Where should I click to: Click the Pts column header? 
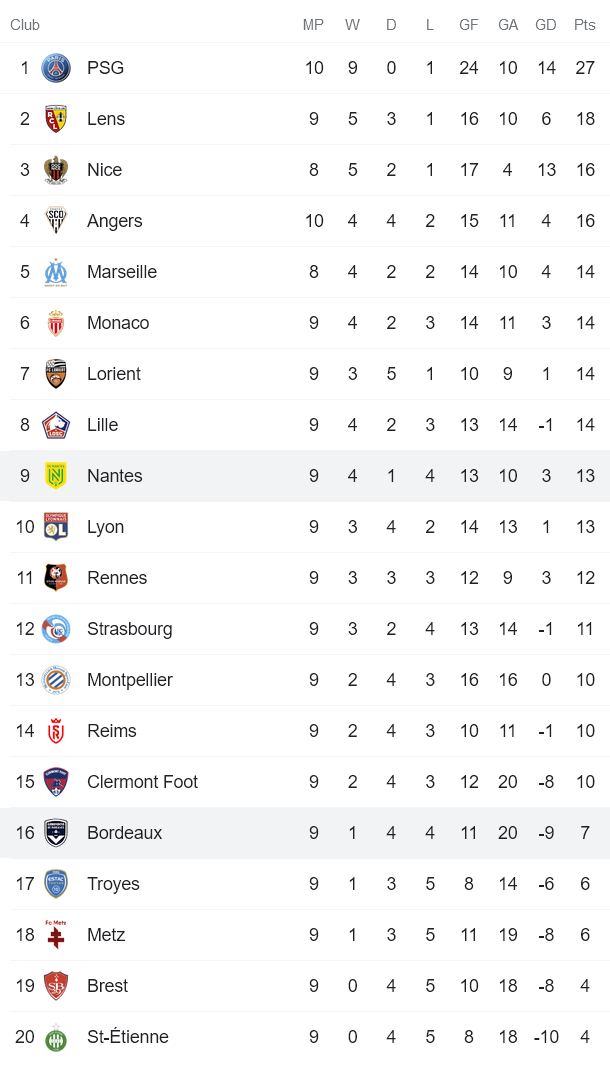click(x=585, y=25)
